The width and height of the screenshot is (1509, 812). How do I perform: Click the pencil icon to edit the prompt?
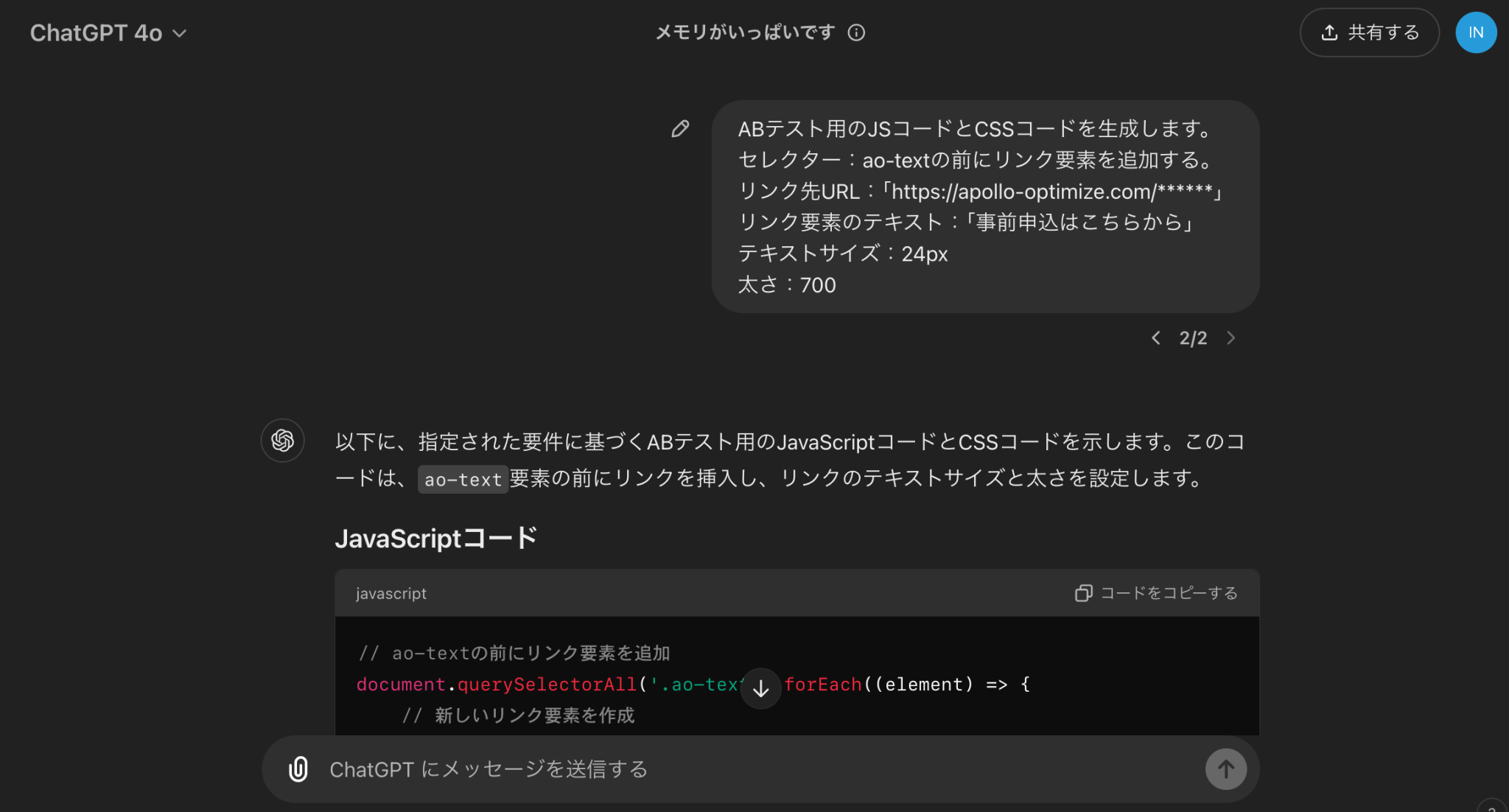tap(680, 128)
